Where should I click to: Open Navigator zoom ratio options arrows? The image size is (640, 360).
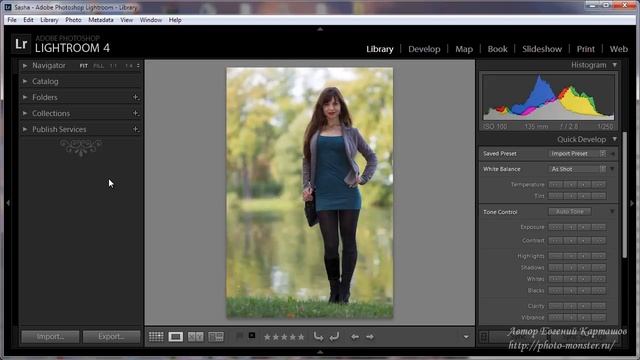tap(138, 66)
